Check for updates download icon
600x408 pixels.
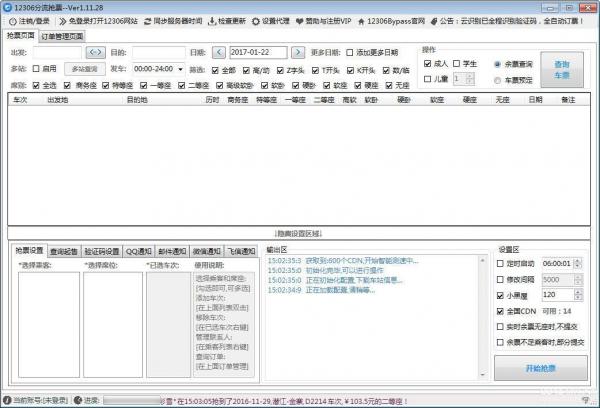click(x=212, y=21)
